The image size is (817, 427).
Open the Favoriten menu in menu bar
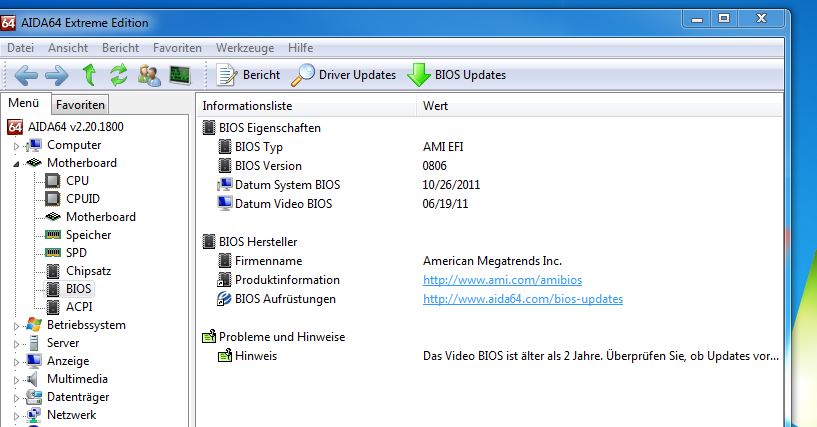[177, 48]
